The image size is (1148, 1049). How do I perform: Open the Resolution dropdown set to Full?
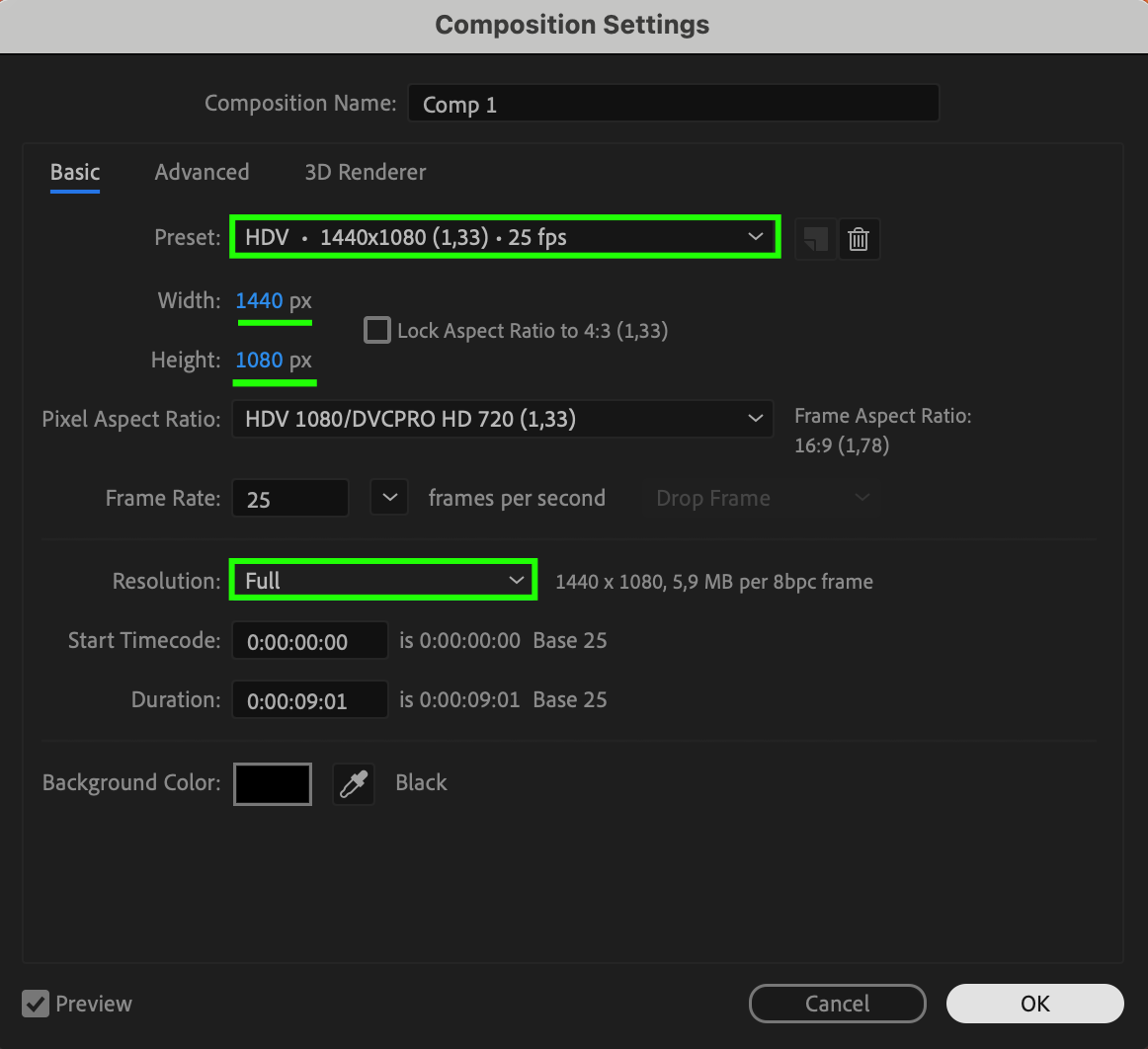click(383, 581)
